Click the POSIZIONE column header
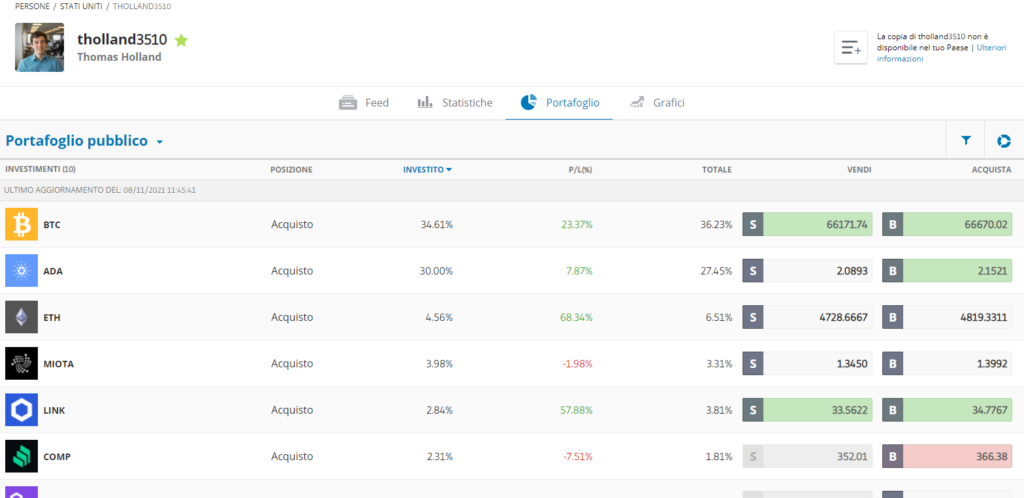Viewport: 1024px width, 498px height. (x=291, y=170)
